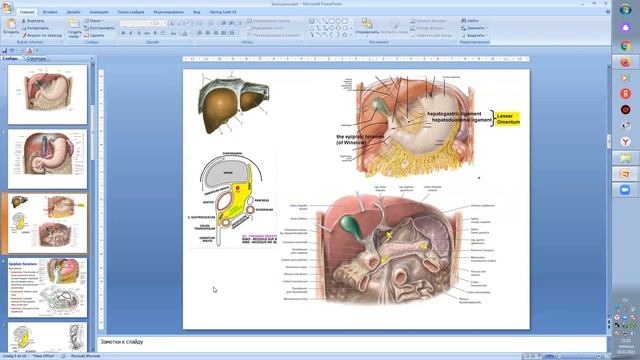Justify paragraph text
640x360 pixels.
[223, 33]
